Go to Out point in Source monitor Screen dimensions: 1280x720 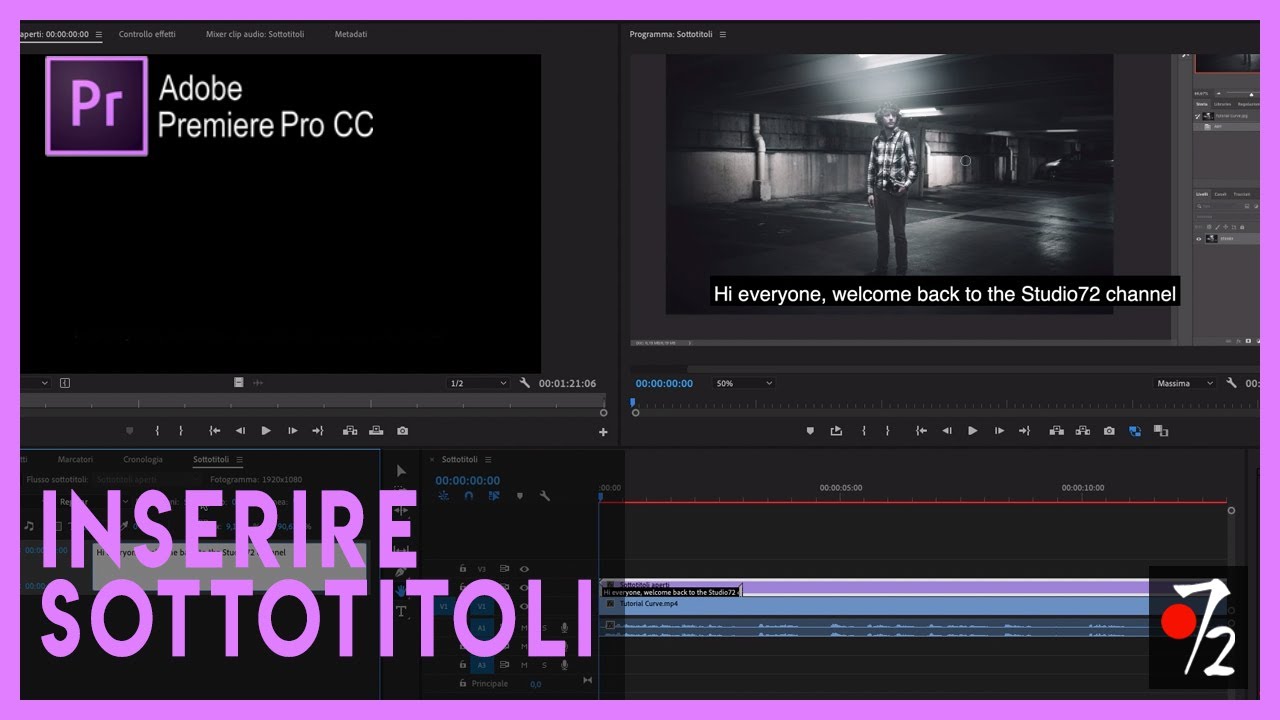318,431
